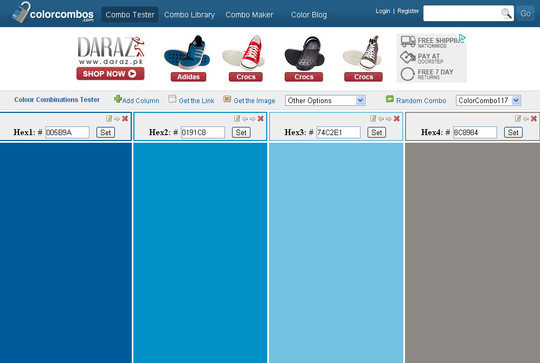The height and width of the screenshot is (363, 540).
Task: Click the colorcombos padlock logo
Action: pyautogui.click(x=53, y=13)
